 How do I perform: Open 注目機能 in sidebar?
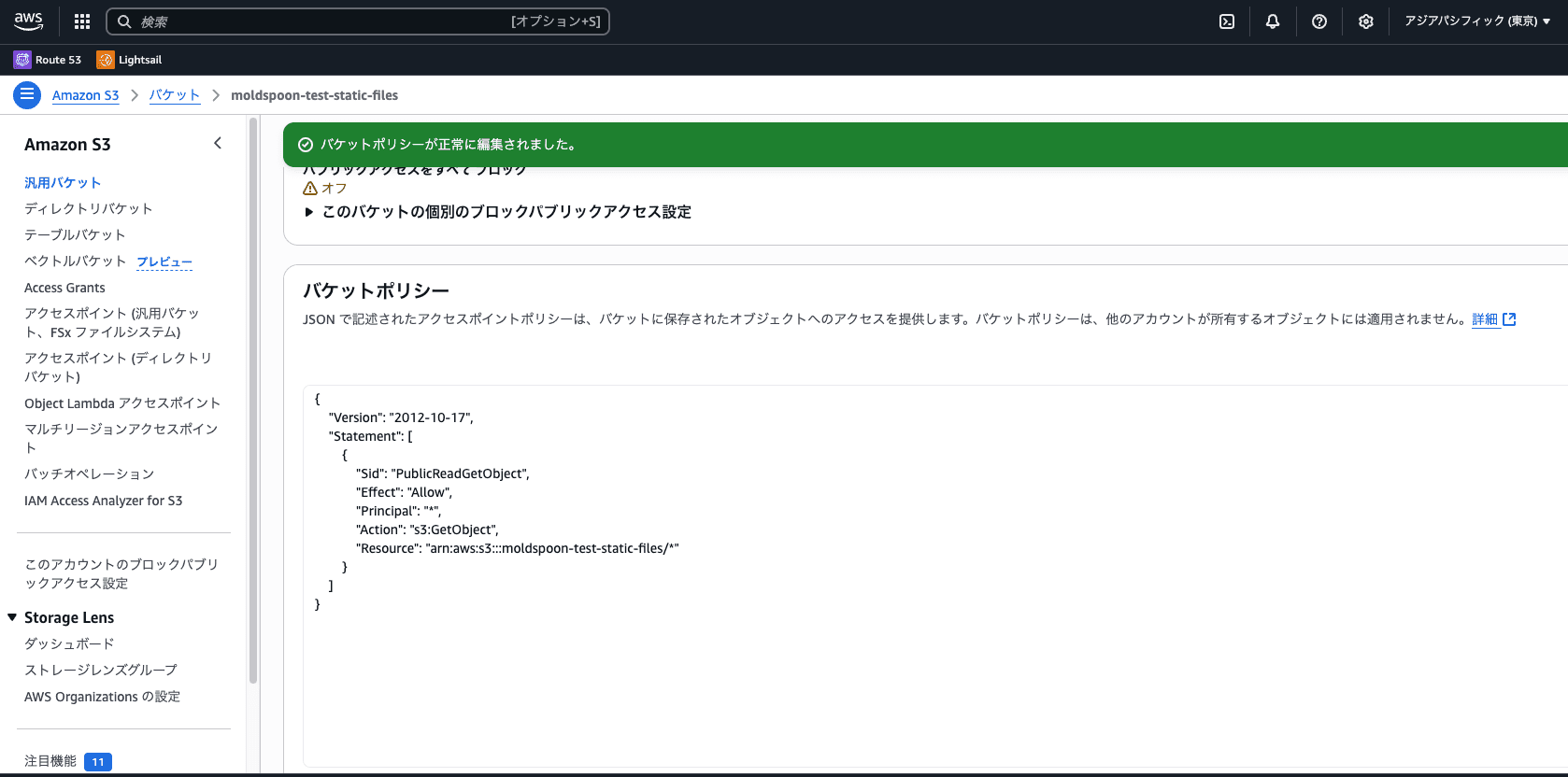(50, 761)
